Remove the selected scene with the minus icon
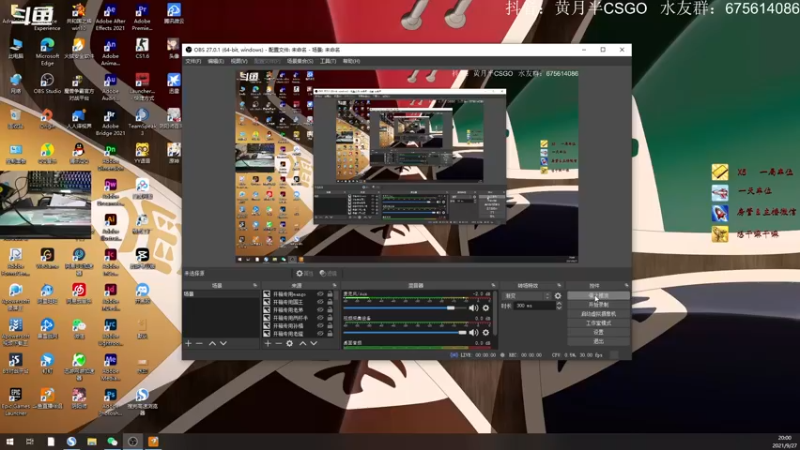Screen dimensions: 800x450 point(199,343)
